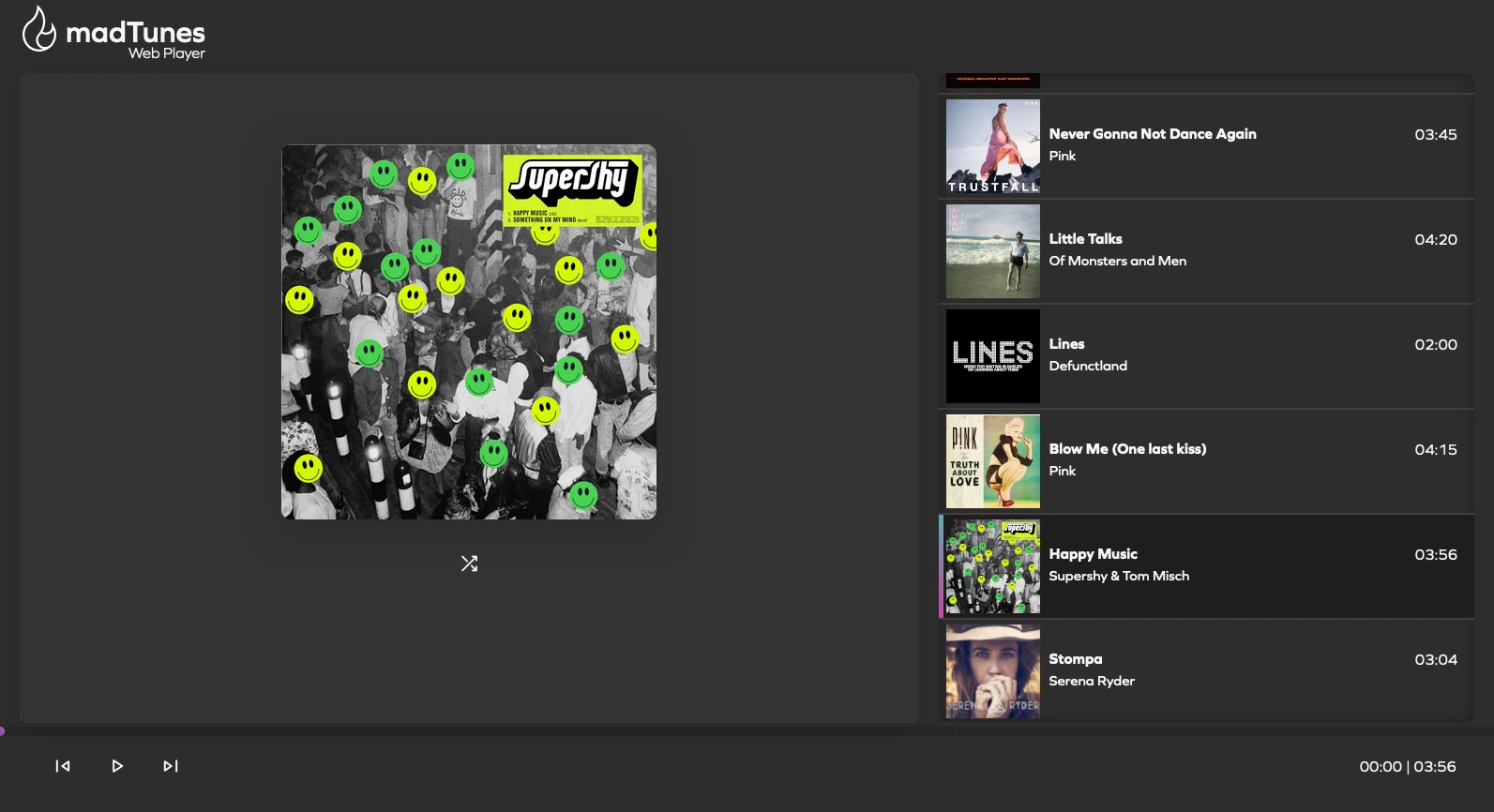
Task: Click the Stompa cover thumbnail
Action: pyautogui.click(x=993, y=671)
